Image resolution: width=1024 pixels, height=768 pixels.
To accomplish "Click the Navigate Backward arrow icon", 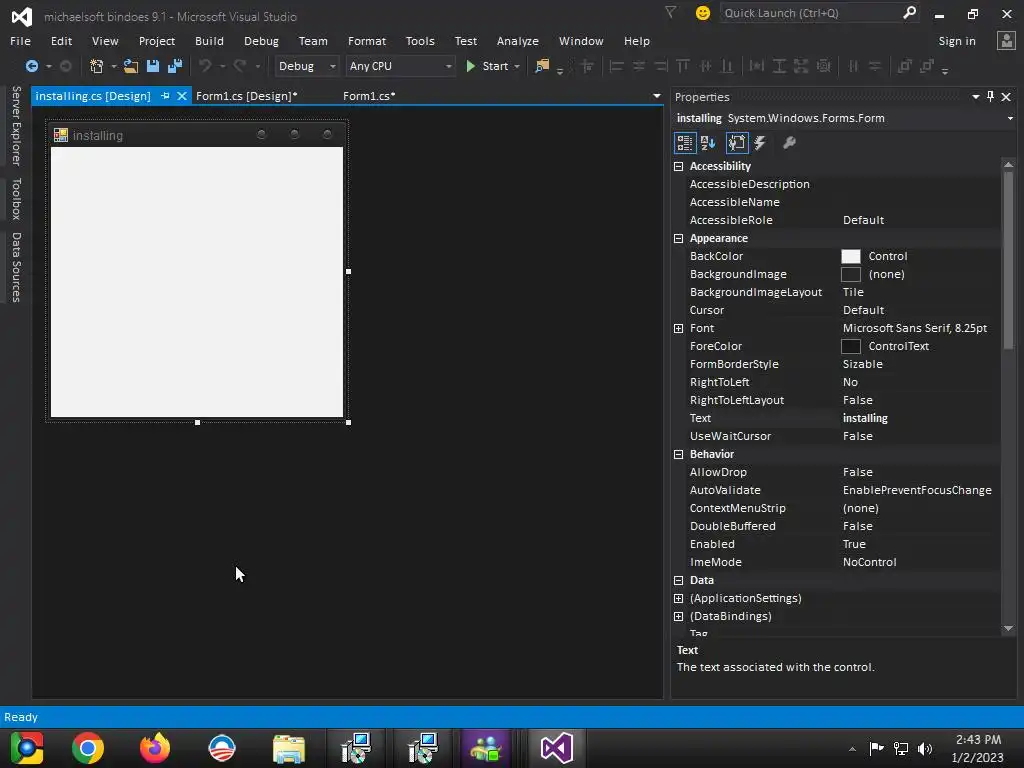I will [31, 66].
